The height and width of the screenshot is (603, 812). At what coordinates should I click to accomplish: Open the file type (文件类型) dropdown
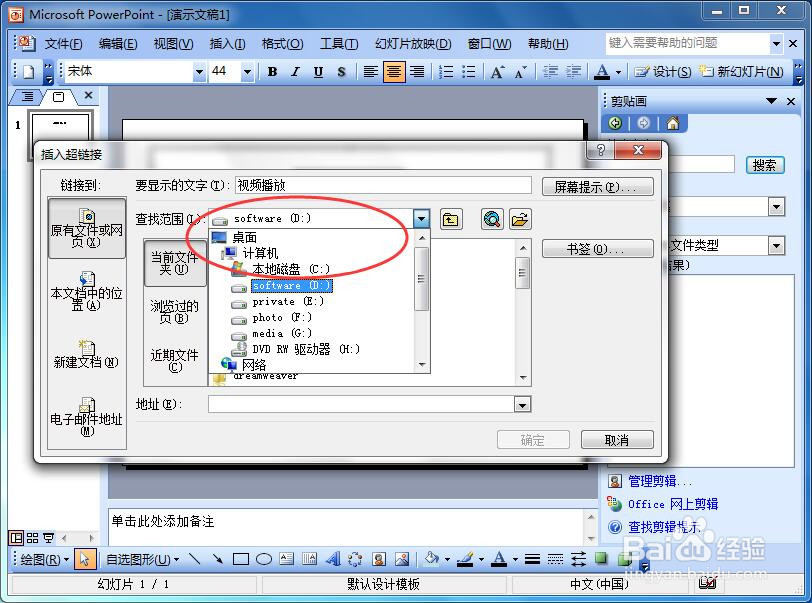coord(776,246)
